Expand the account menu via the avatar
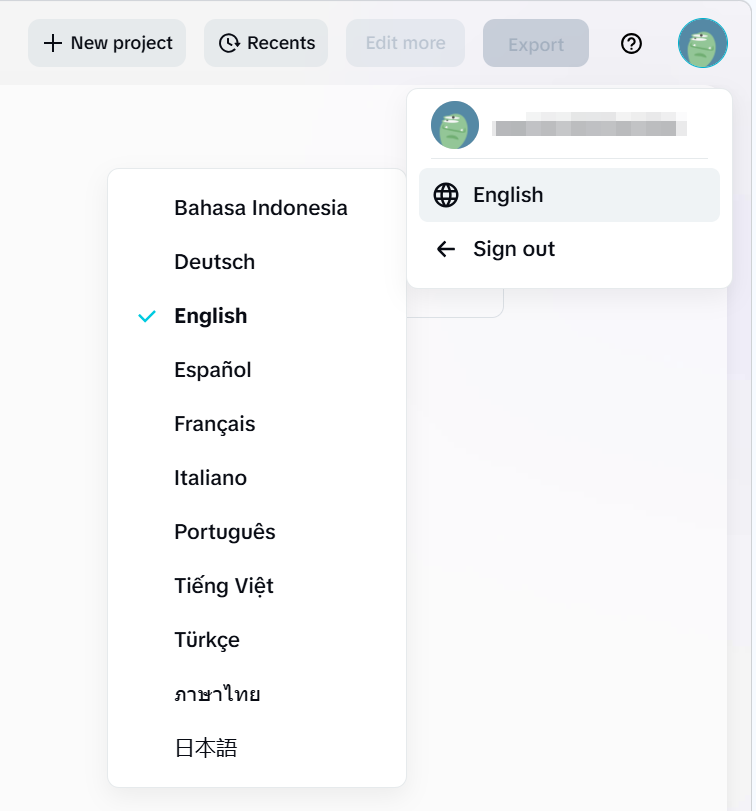The image size is (756, 811). coord(702,43)
